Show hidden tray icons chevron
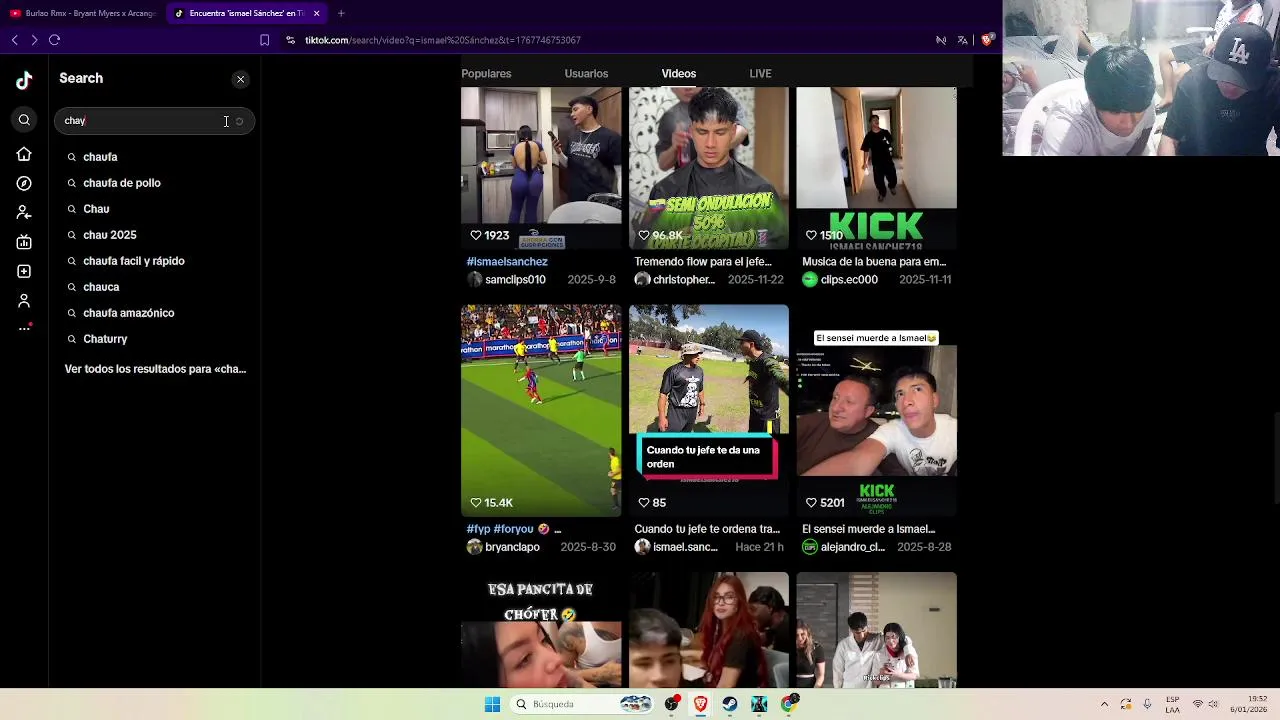Viewport: 1280px width, 720px height. point(1104,705)
